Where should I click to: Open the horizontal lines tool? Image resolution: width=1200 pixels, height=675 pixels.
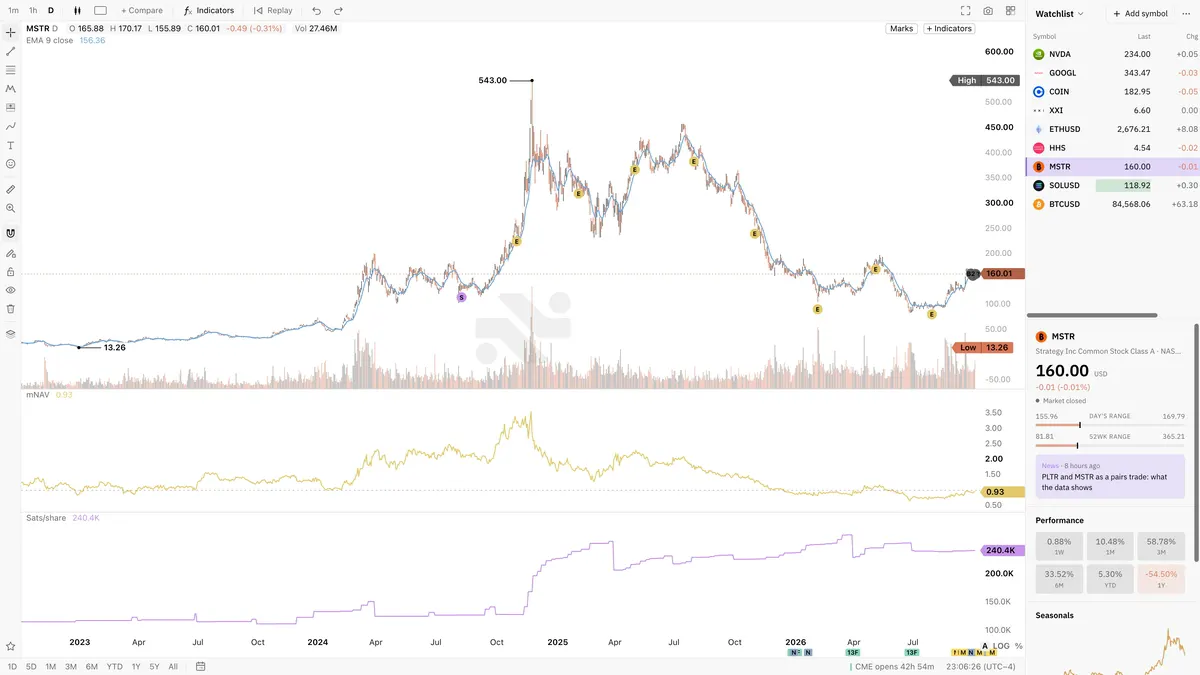coord(10,70)
